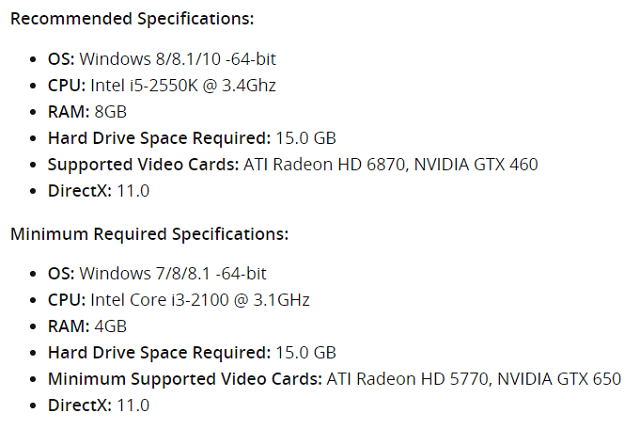Viewport: 640px width, 429px height.
Task: Click the NVIDIA GTX 460 text
Action: pos(476,164)
